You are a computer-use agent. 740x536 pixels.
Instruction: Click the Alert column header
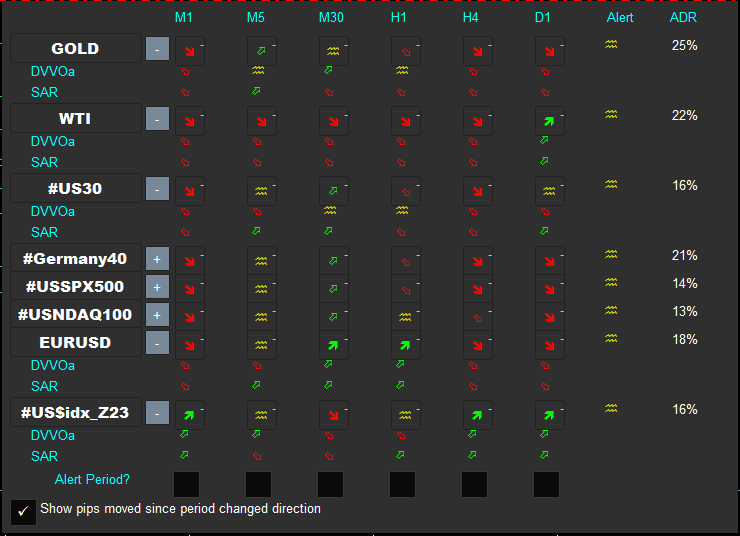coord(620,17)
